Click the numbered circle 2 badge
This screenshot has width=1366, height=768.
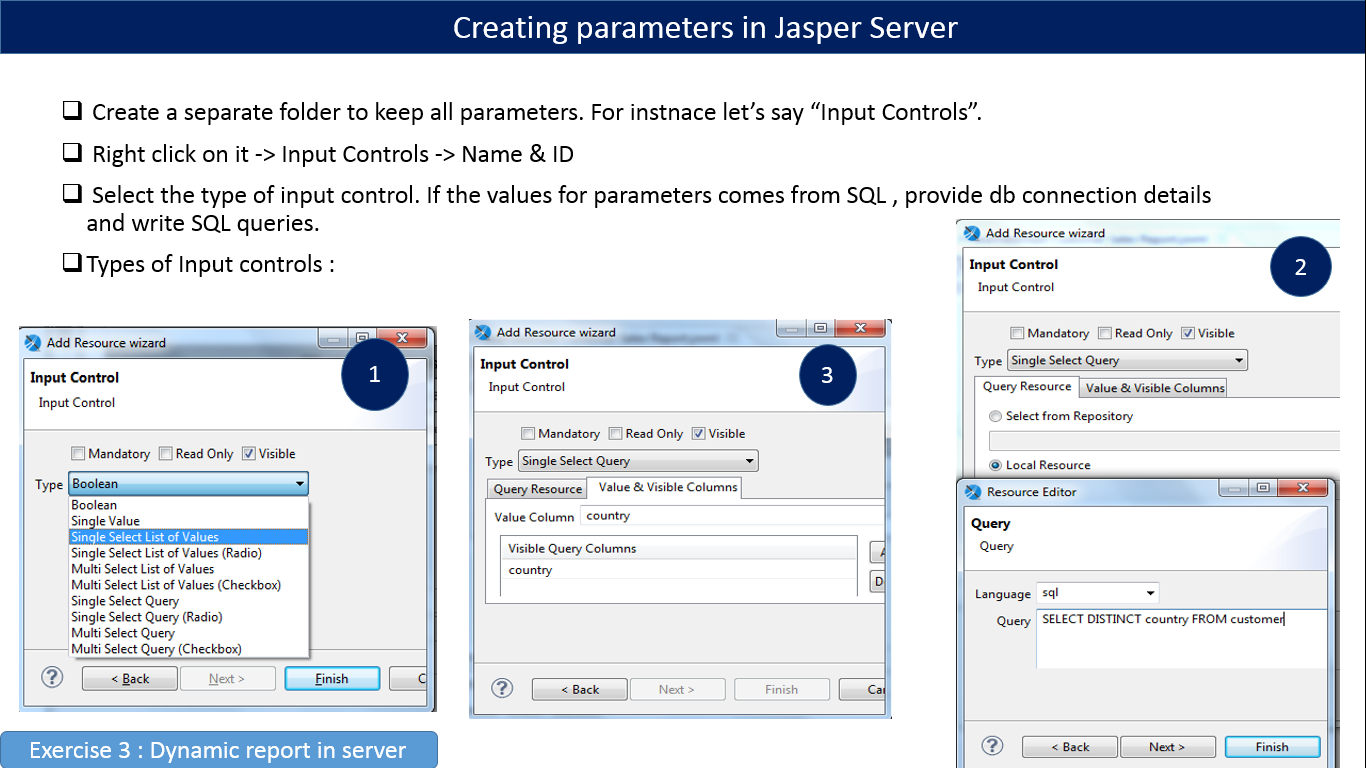pos(1301,267)
